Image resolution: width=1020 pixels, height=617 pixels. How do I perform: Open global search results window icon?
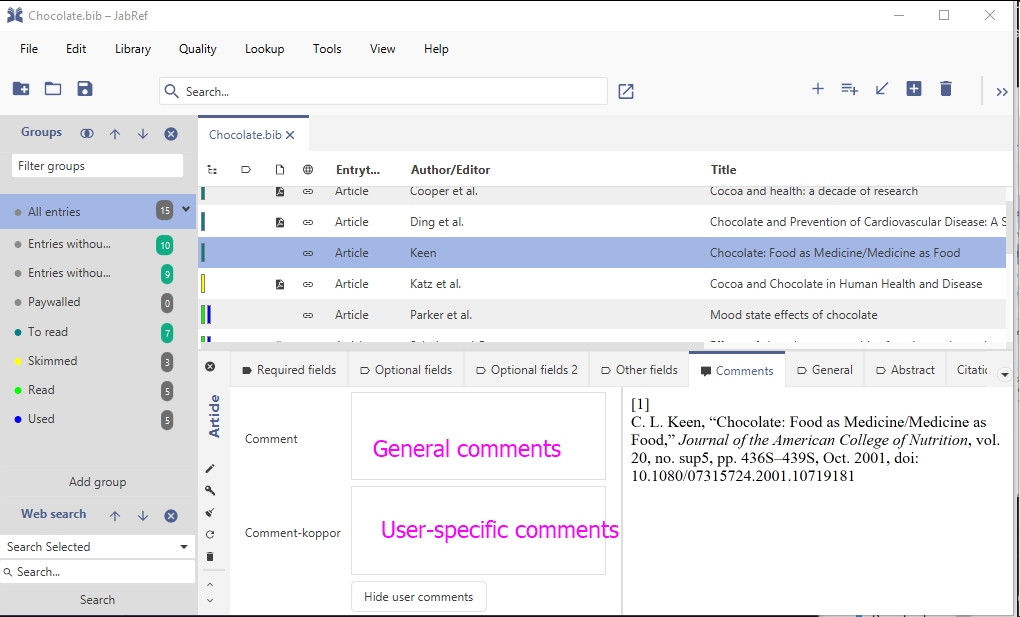coord(626,91)
